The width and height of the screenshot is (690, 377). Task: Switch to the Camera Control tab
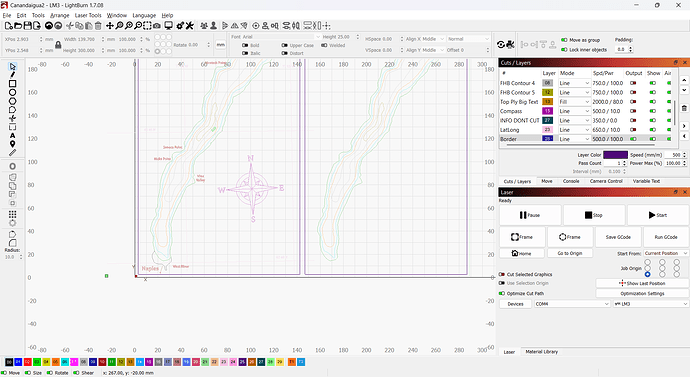(606, 181)
